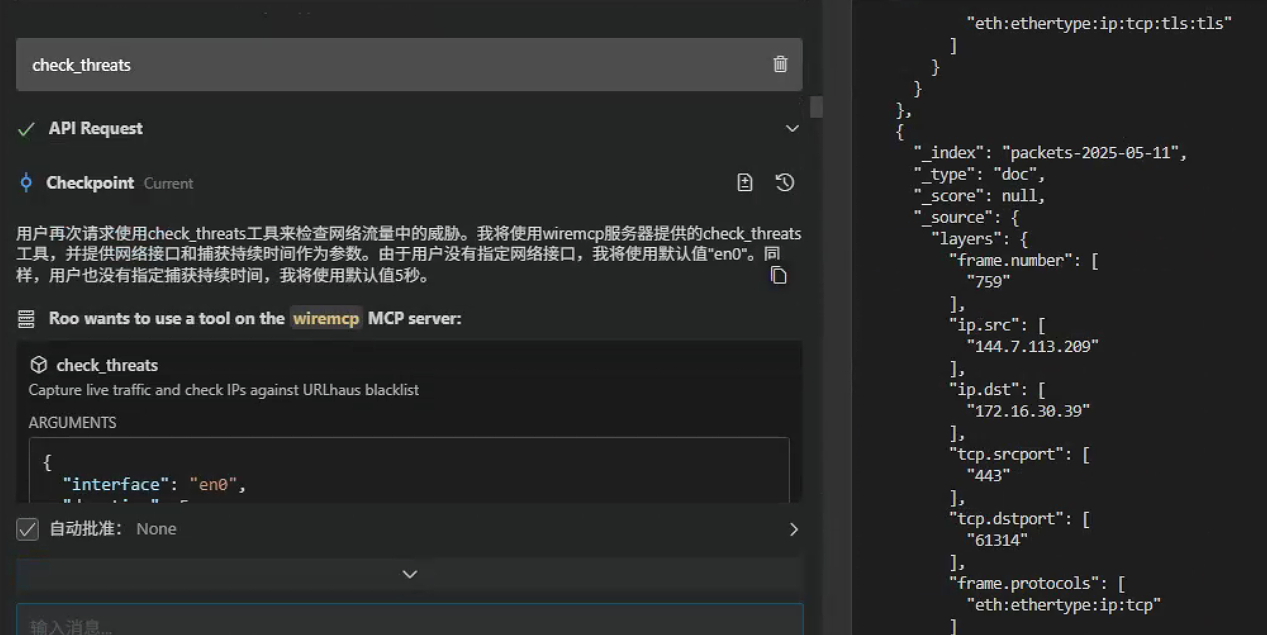The height and width of the screenshot is (635, 1267).
Task: Click the "interface": "en0" argument line
Action: pyautogui.click(x=154, y=485)
